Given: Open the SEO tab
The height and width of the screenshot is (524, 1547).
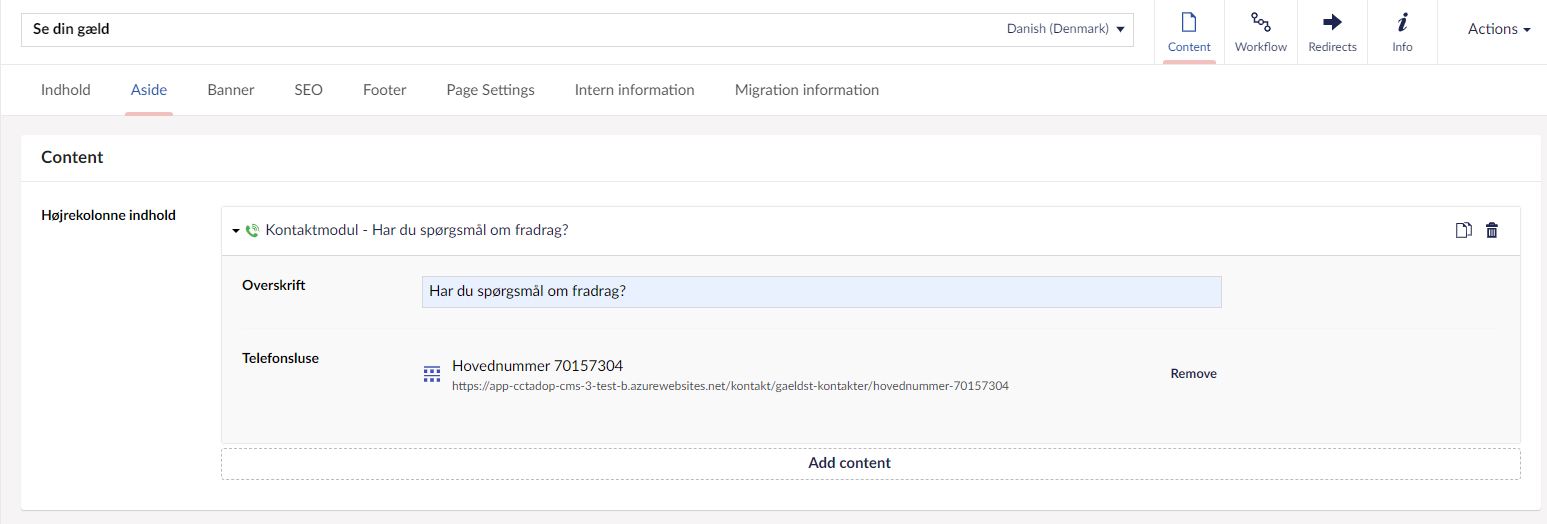Looking at the screenshot, I should 308,90.
